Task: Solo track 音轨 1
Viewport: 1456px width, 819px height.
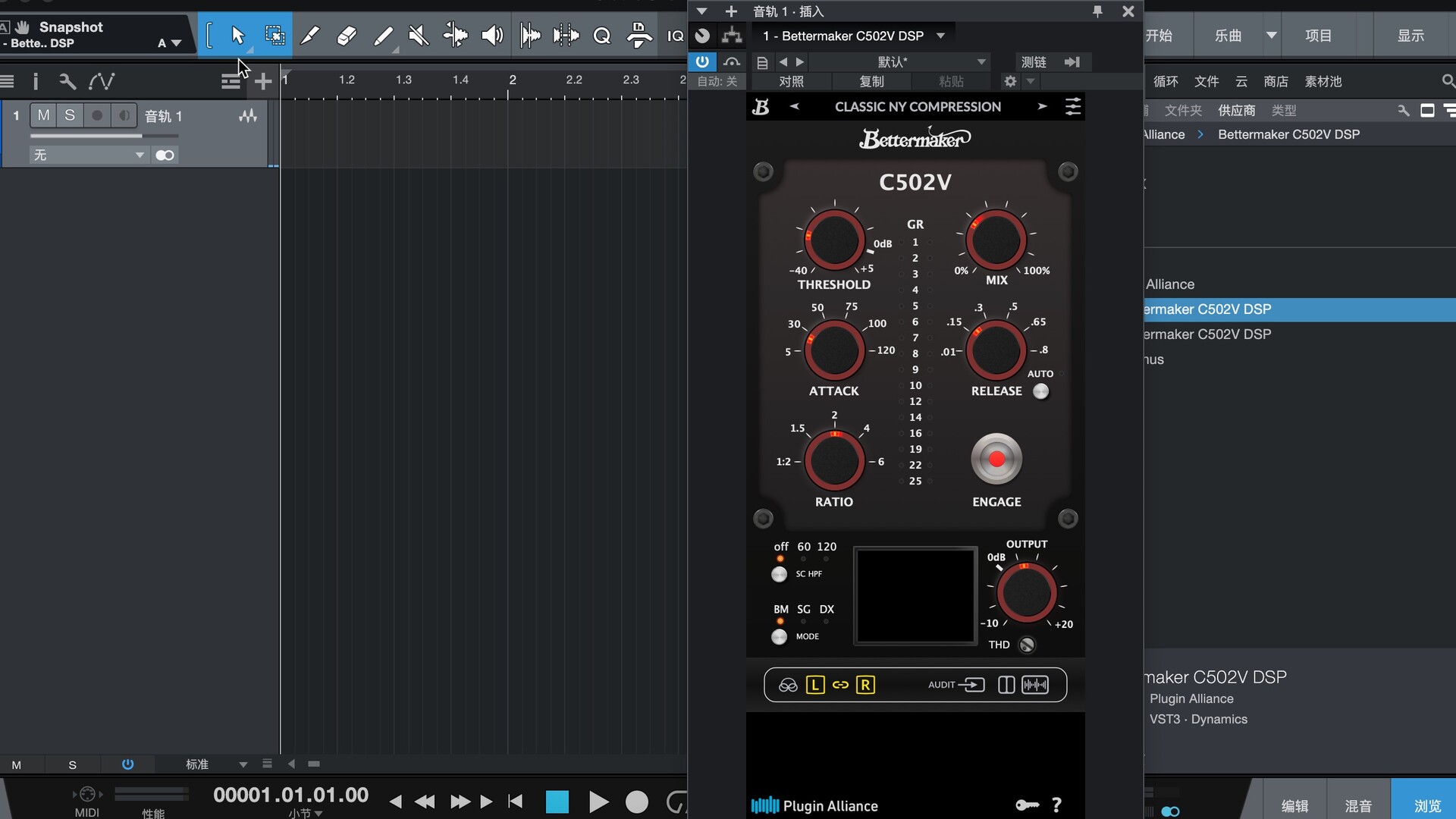Action: [x=70, y=115]
